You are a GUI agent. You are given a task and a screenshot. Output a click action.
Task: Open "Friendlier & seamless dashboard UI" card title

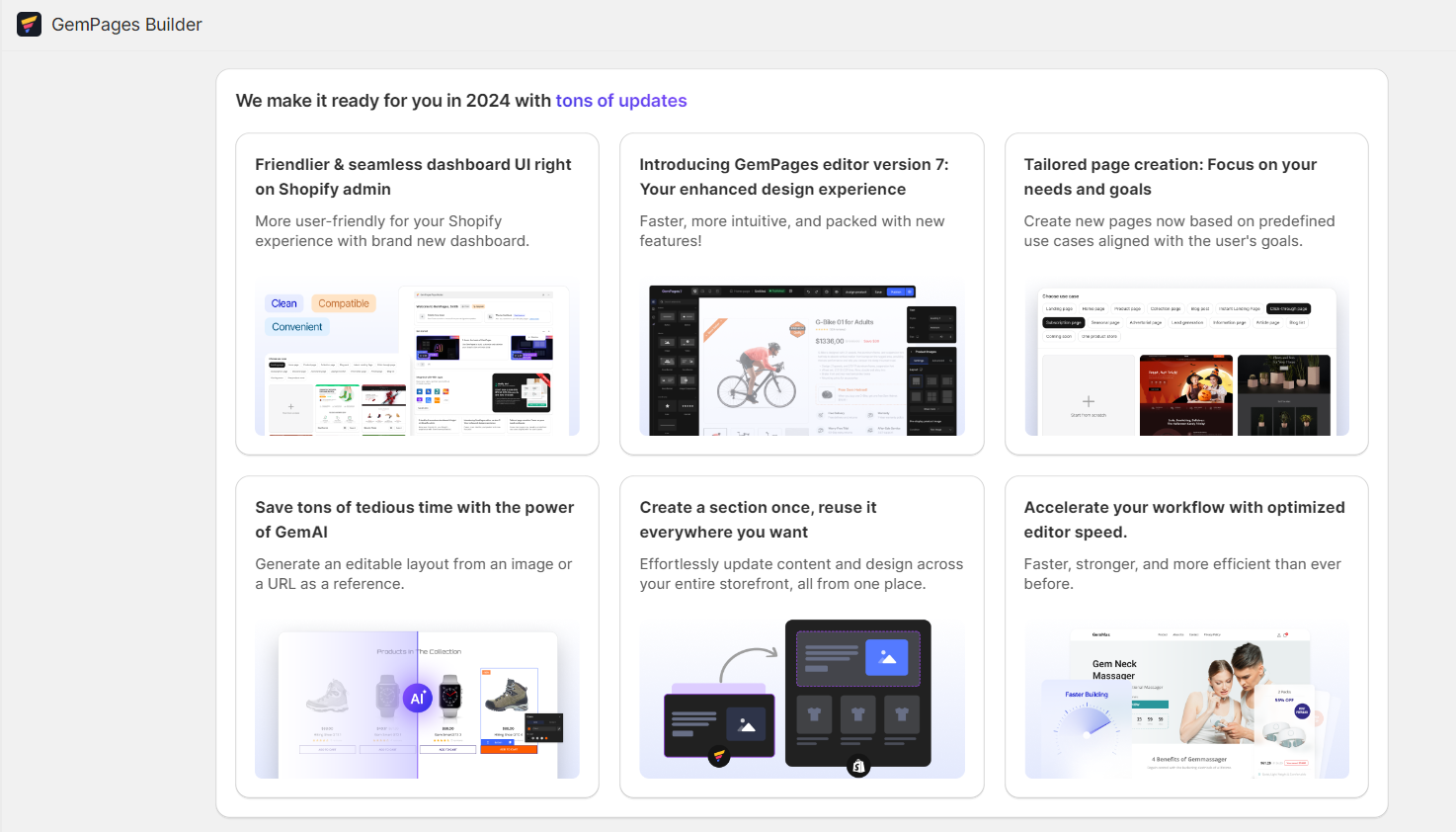click(413, 177)
